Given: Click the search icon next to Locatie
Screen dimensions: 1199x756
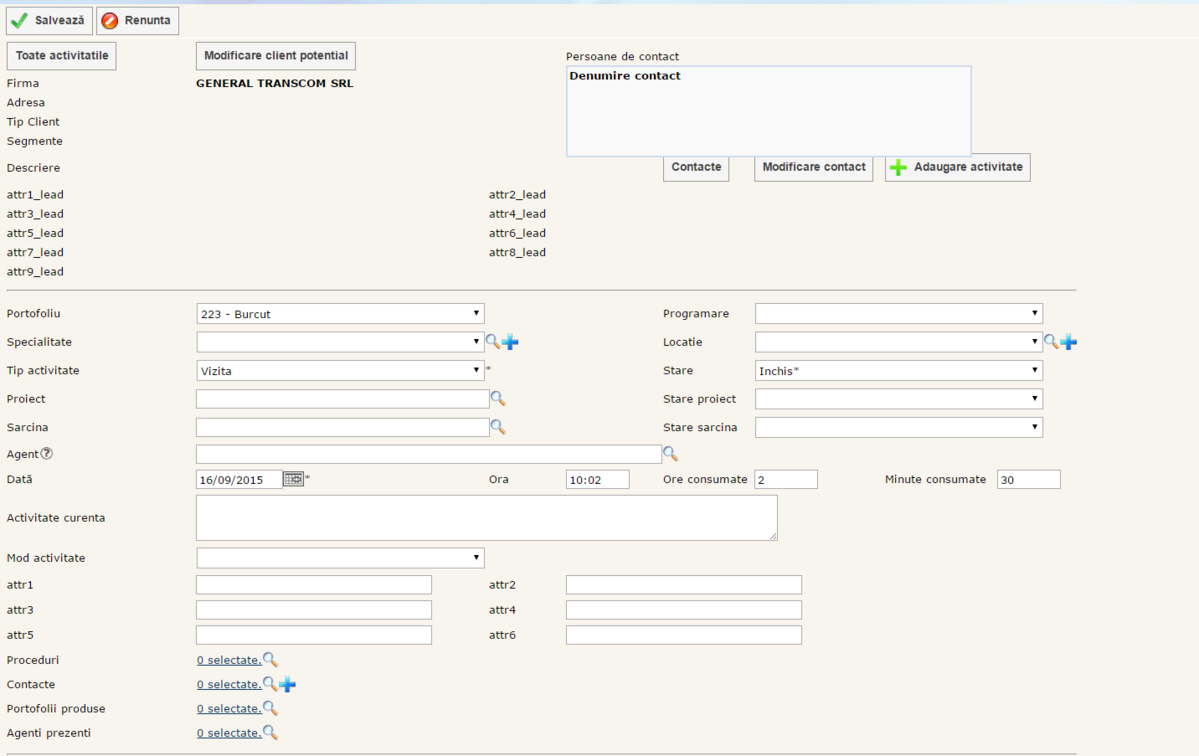Looking at the screenshot, I should pos(1051,342).
